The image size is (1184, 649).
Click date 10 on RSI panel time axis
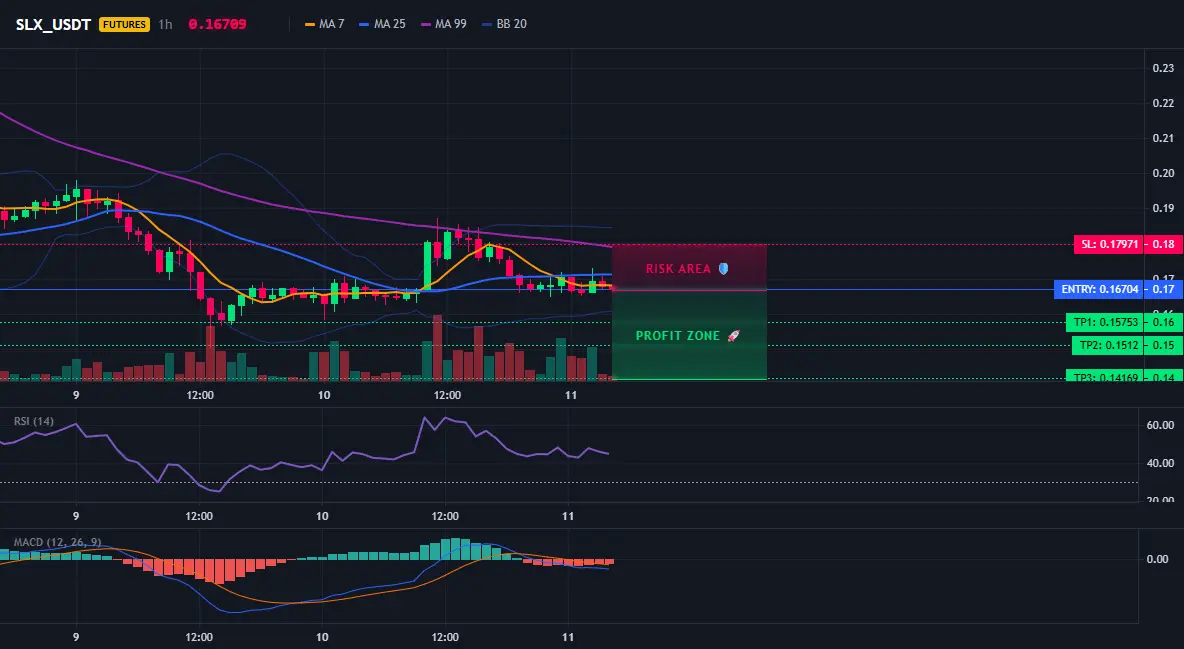click(322, 516)
